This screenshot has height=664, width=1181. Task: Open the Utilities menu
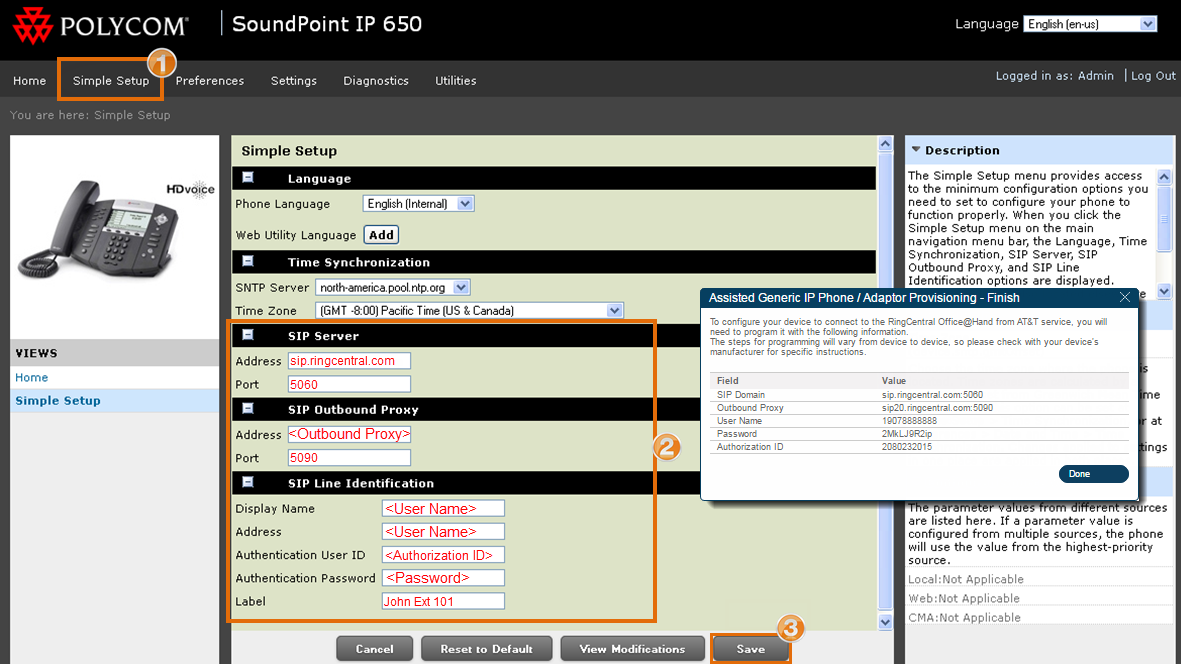(x=456, y=81)
